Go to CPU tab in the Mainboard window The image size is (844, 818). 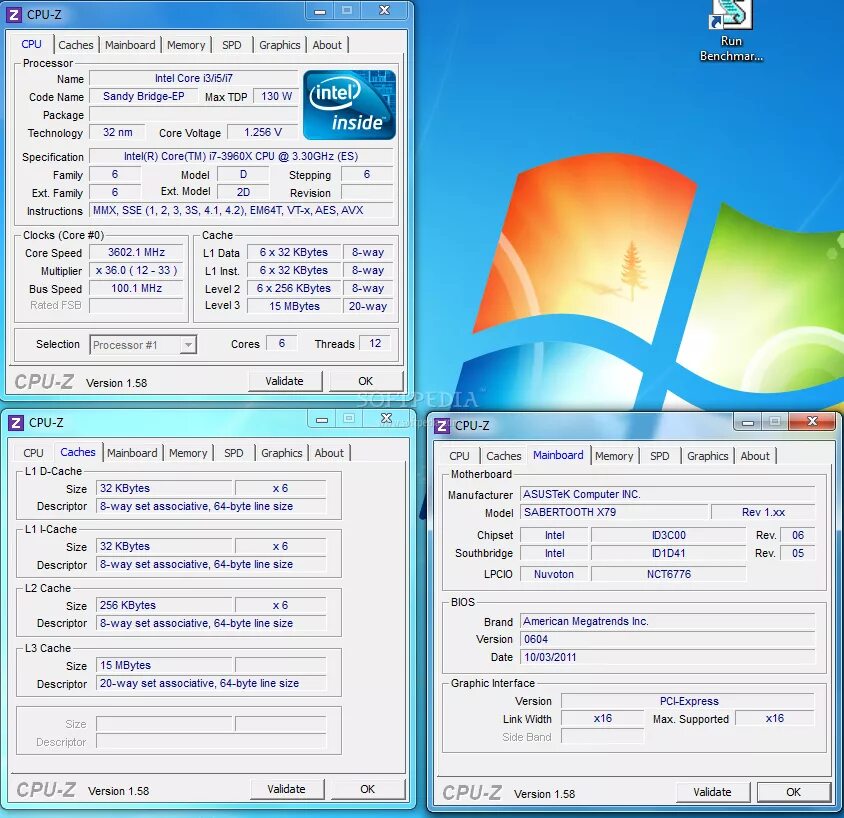click(460, 456)
